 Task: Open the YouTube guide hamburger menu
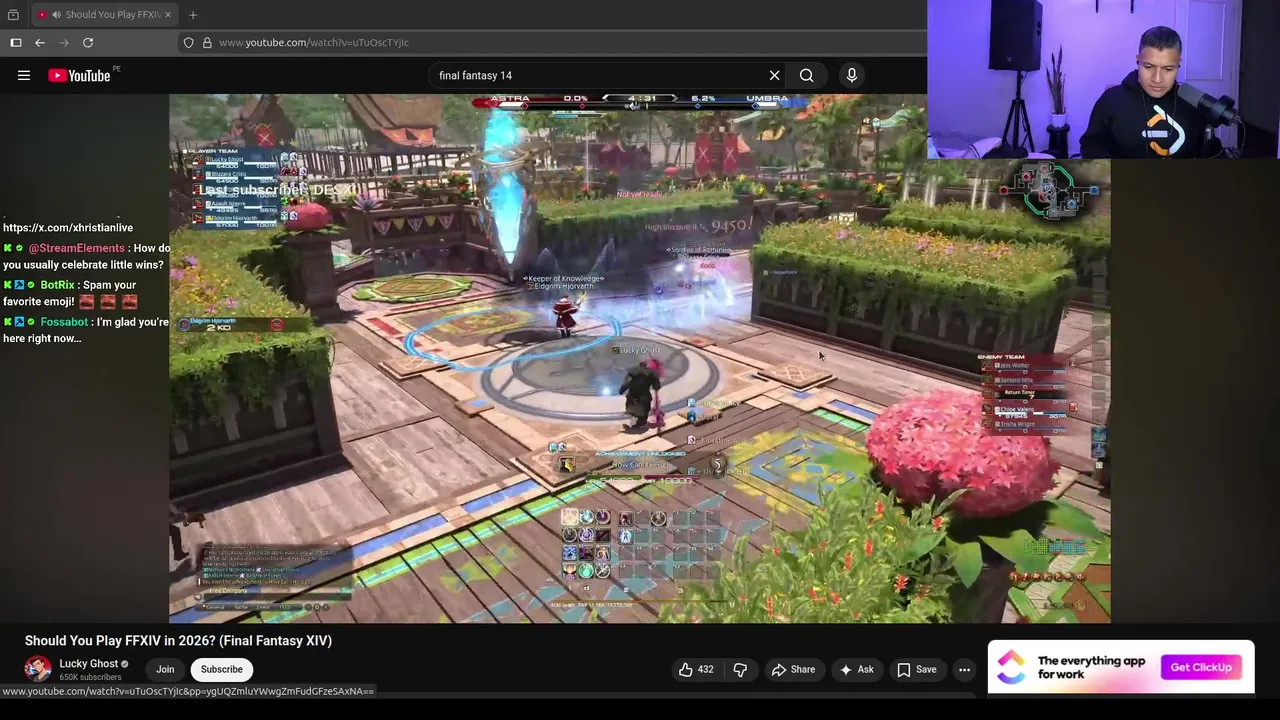(24, 75)
